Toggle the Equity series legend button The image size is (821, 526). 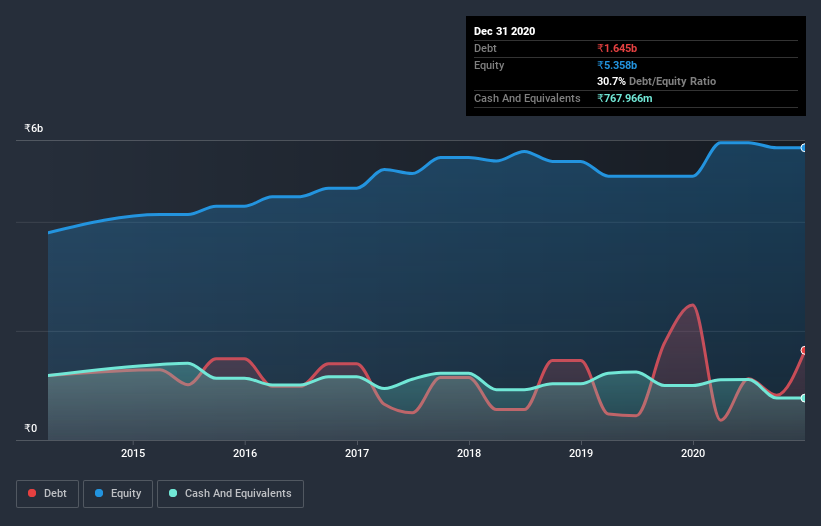(118, 494)
